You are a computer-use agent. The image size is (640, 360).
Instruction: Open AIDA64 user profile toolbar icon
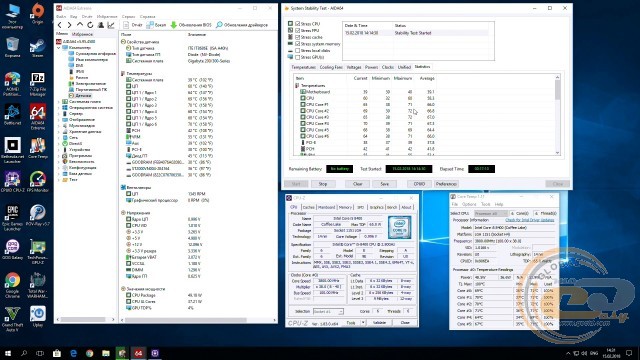click(x=100, y=25)
